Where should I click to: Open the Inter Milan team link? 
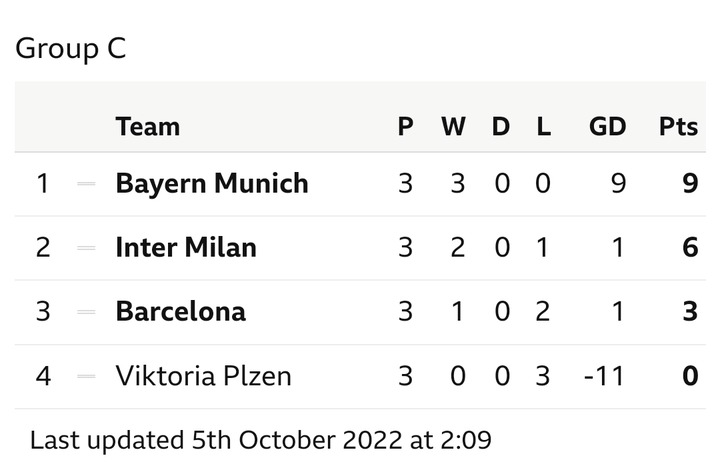point(186,248)
